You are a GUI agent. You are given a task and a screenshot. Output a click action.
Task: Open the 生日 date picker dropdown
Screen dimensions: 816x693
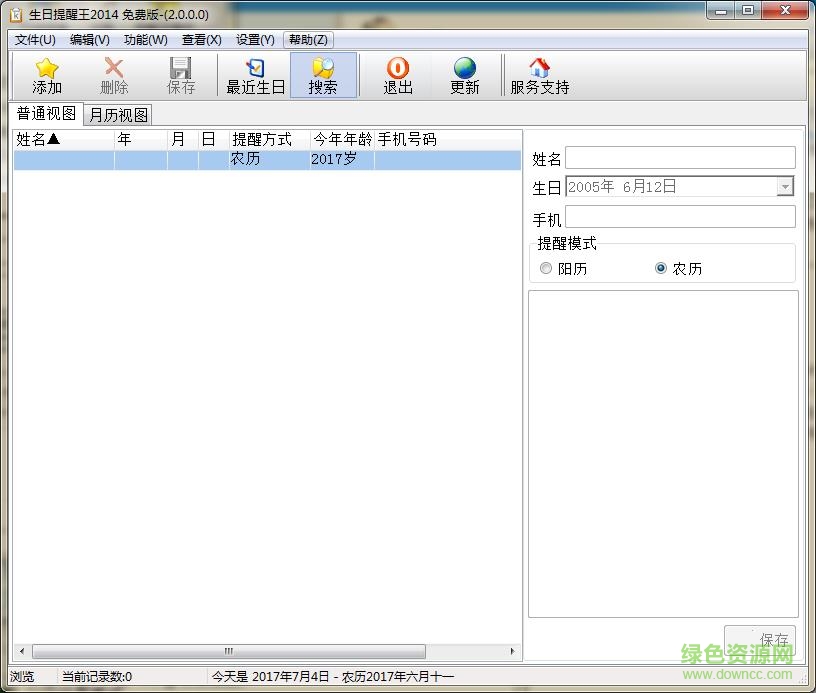785,186
